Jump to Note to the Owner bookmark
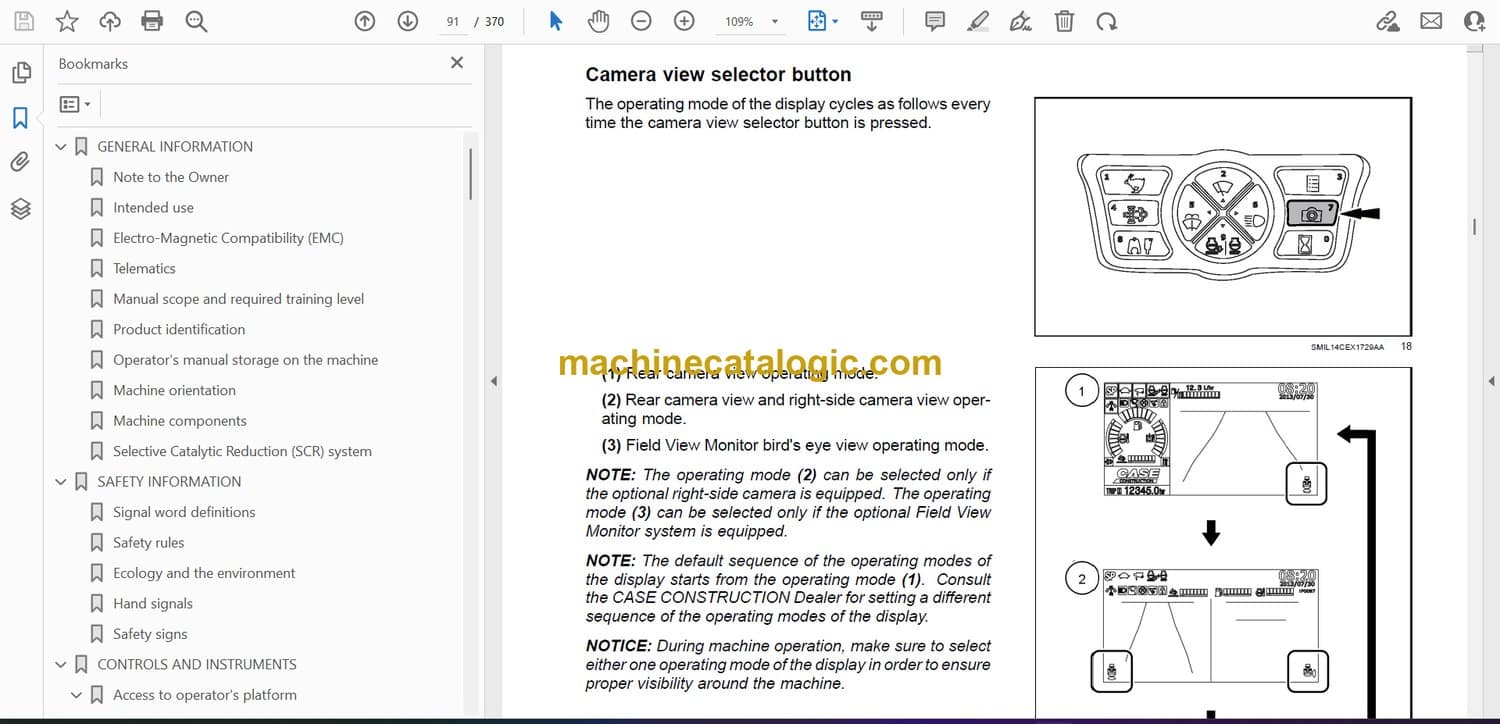 (171, 177)
